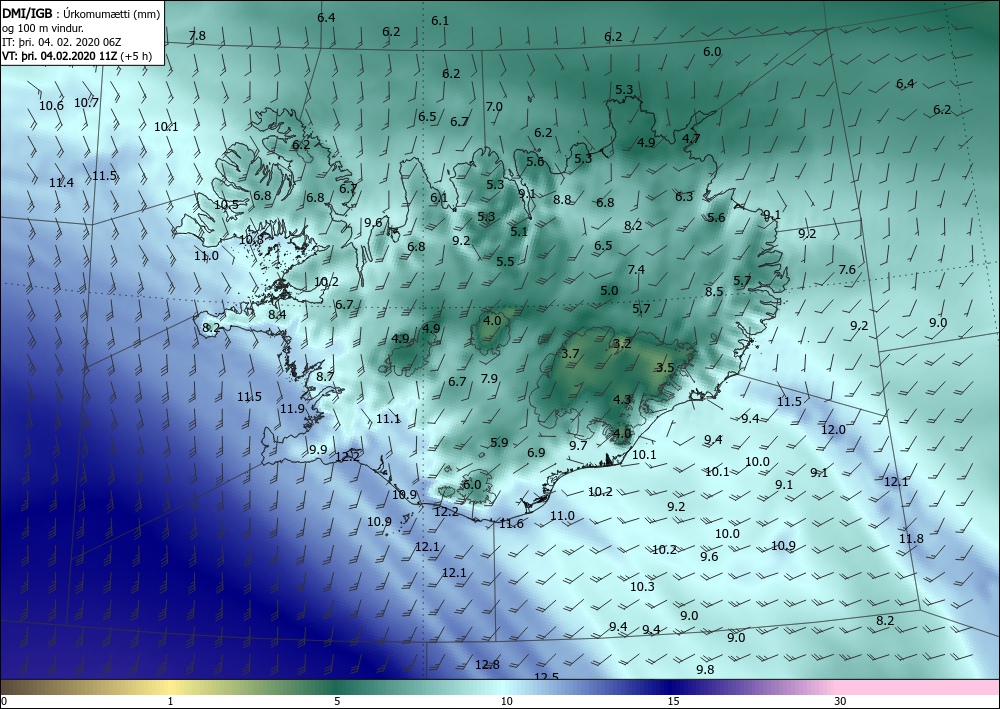The width and height of the screenshot is (1000, 709).
Task: Click the map value '11.6'
Action: point(511,524)
